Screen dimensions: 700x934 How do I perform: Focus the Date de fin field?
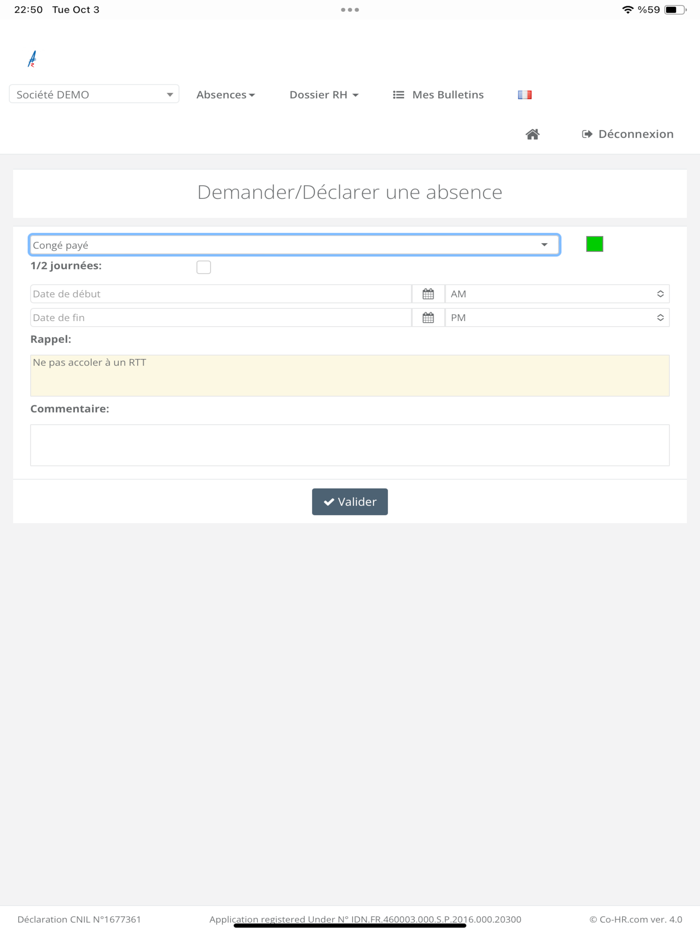(x=220, y=317)
